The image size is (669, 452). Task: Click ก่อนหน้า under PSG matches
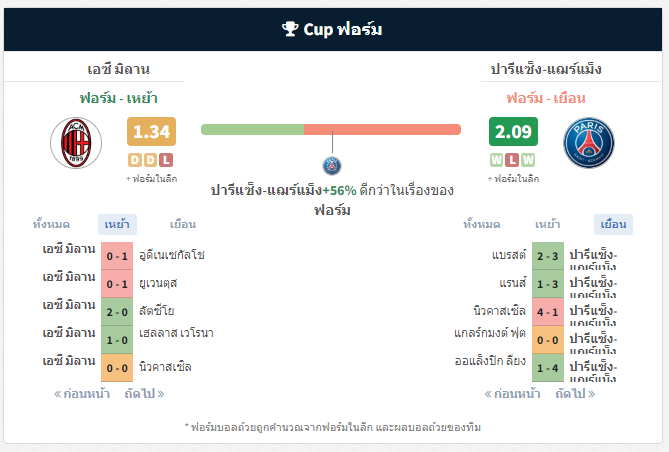[513, 394]
